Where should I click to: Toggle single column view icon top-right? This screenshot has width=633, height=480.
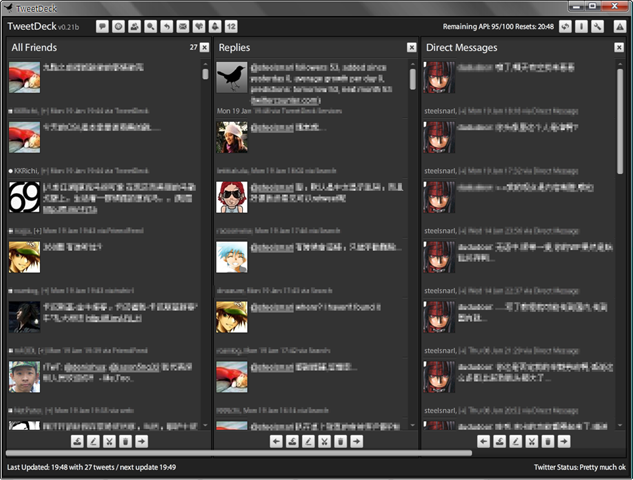pyautogui.click(x=581, y=27)
